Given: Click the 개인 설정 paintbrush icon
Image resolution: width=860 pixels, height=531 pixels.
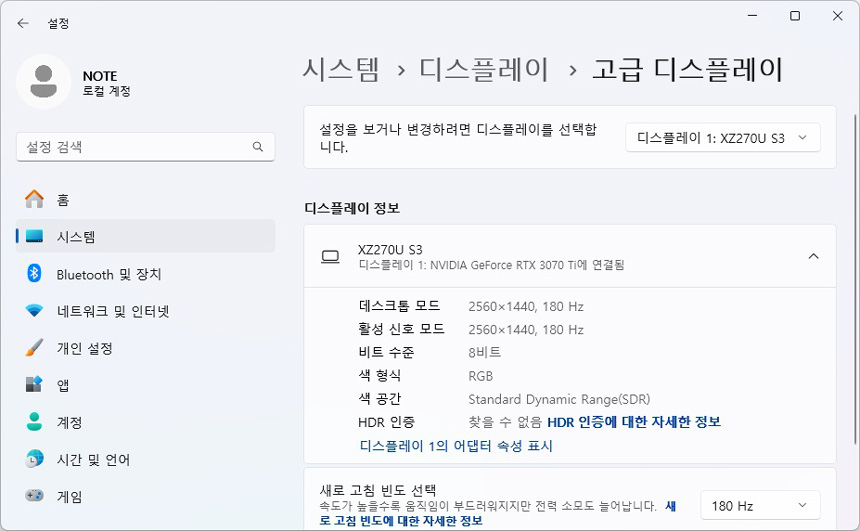Looking at the screenshot, I should click(x=34, y=348).
